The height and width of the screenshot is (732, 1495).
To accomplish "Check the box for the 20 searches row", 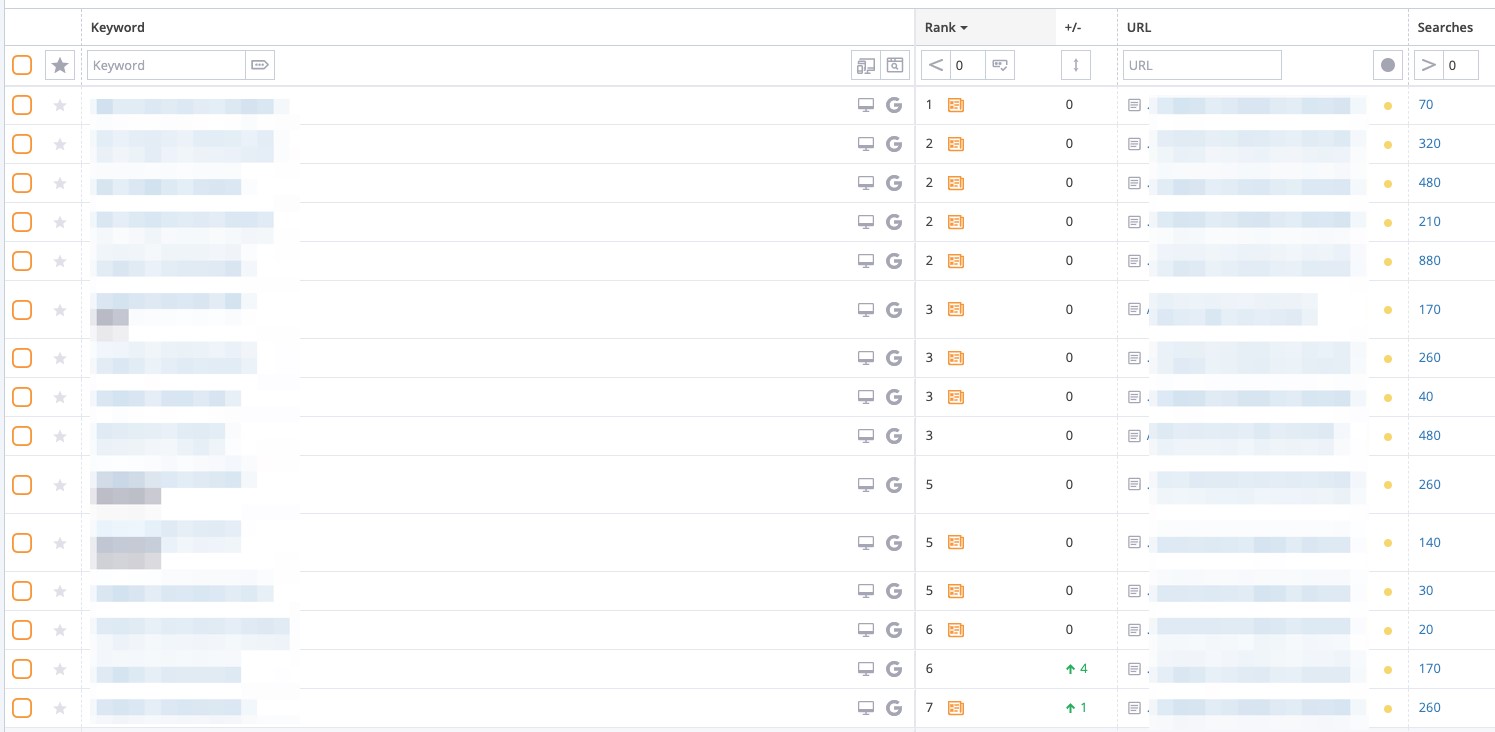I will tap(22, 630).
